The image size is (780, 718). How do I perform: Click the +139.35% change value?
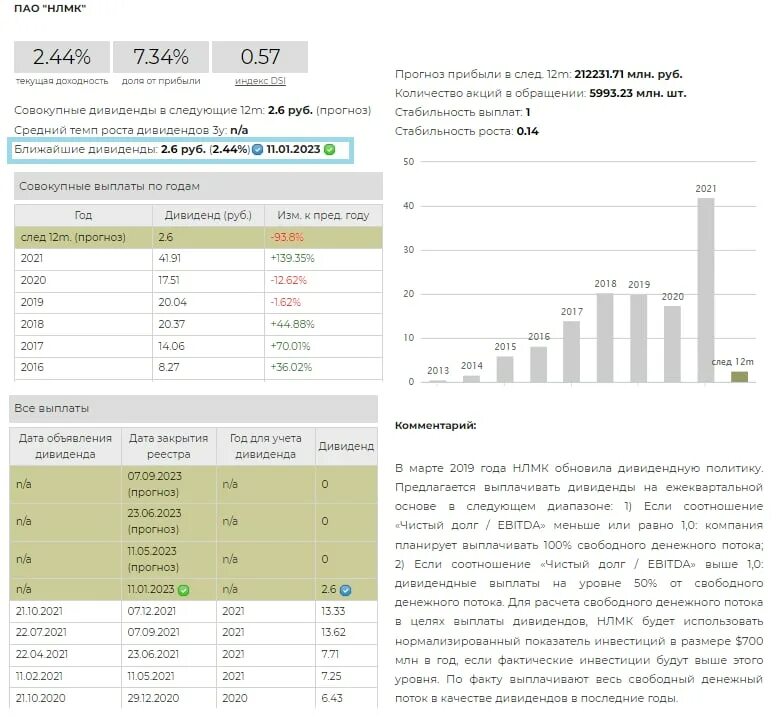coord(292,258)
